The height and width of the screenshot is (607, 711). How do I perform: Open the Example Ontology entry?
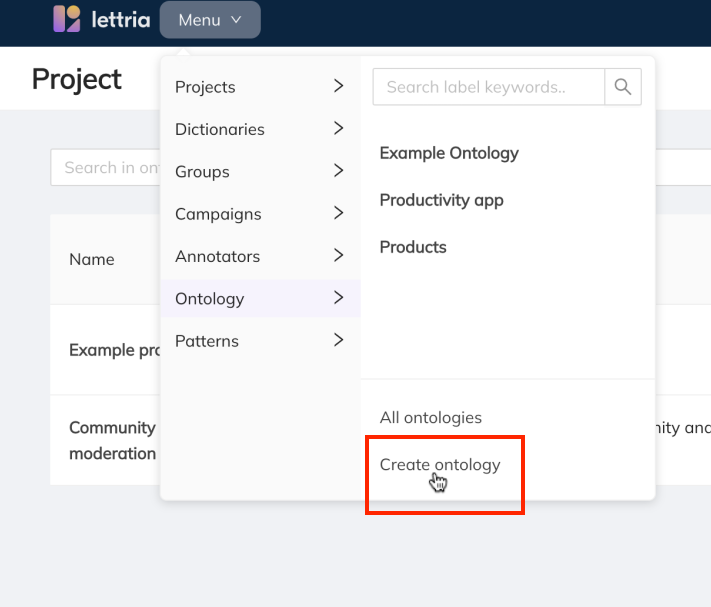[x=449, y=153]
